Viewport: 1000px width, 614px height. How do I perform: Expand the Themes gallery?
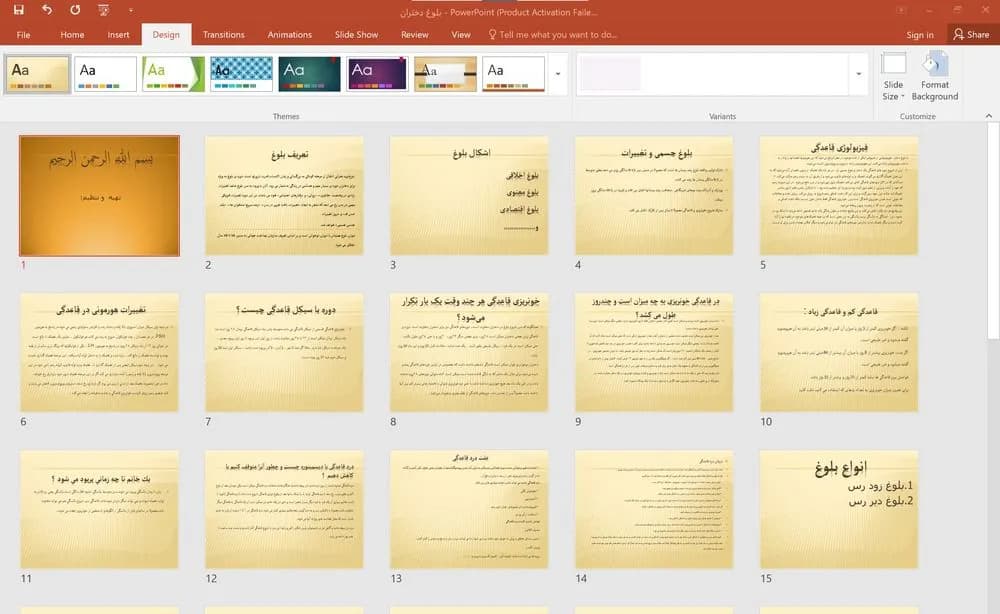coord(558,74)
